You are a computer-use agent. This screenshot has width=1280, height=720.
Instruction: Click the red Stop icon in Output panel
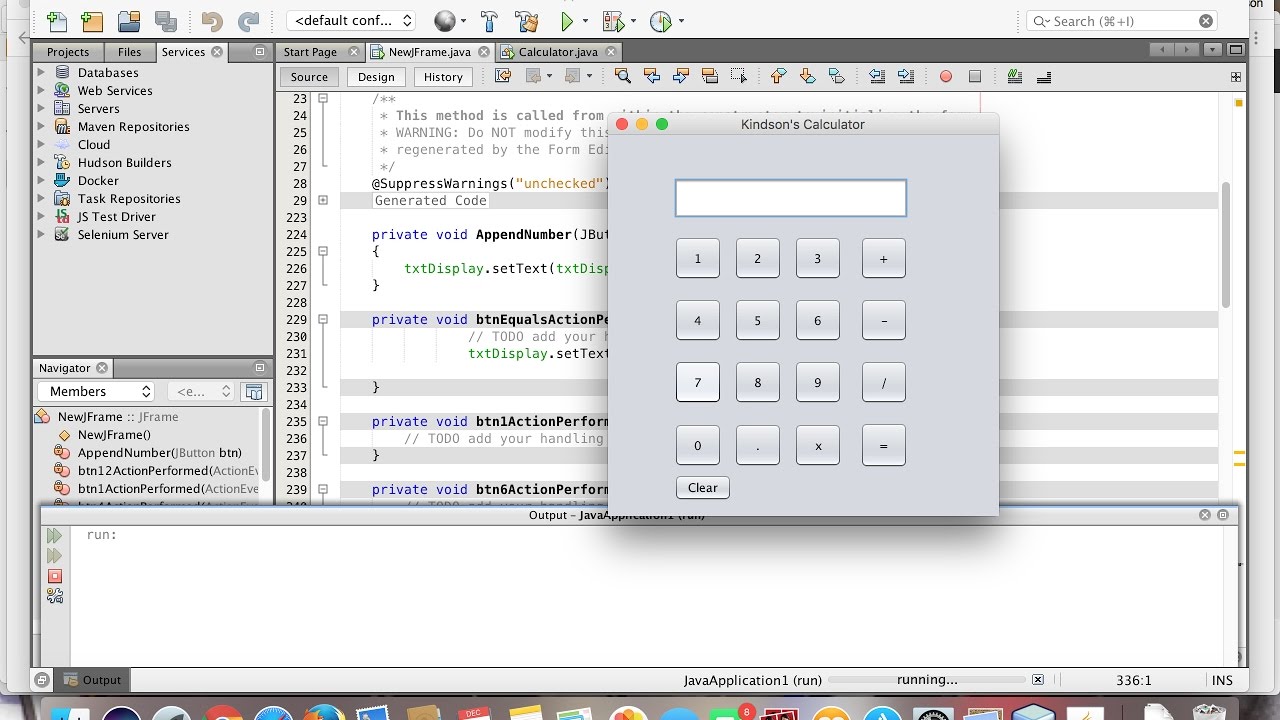point(55,576)
